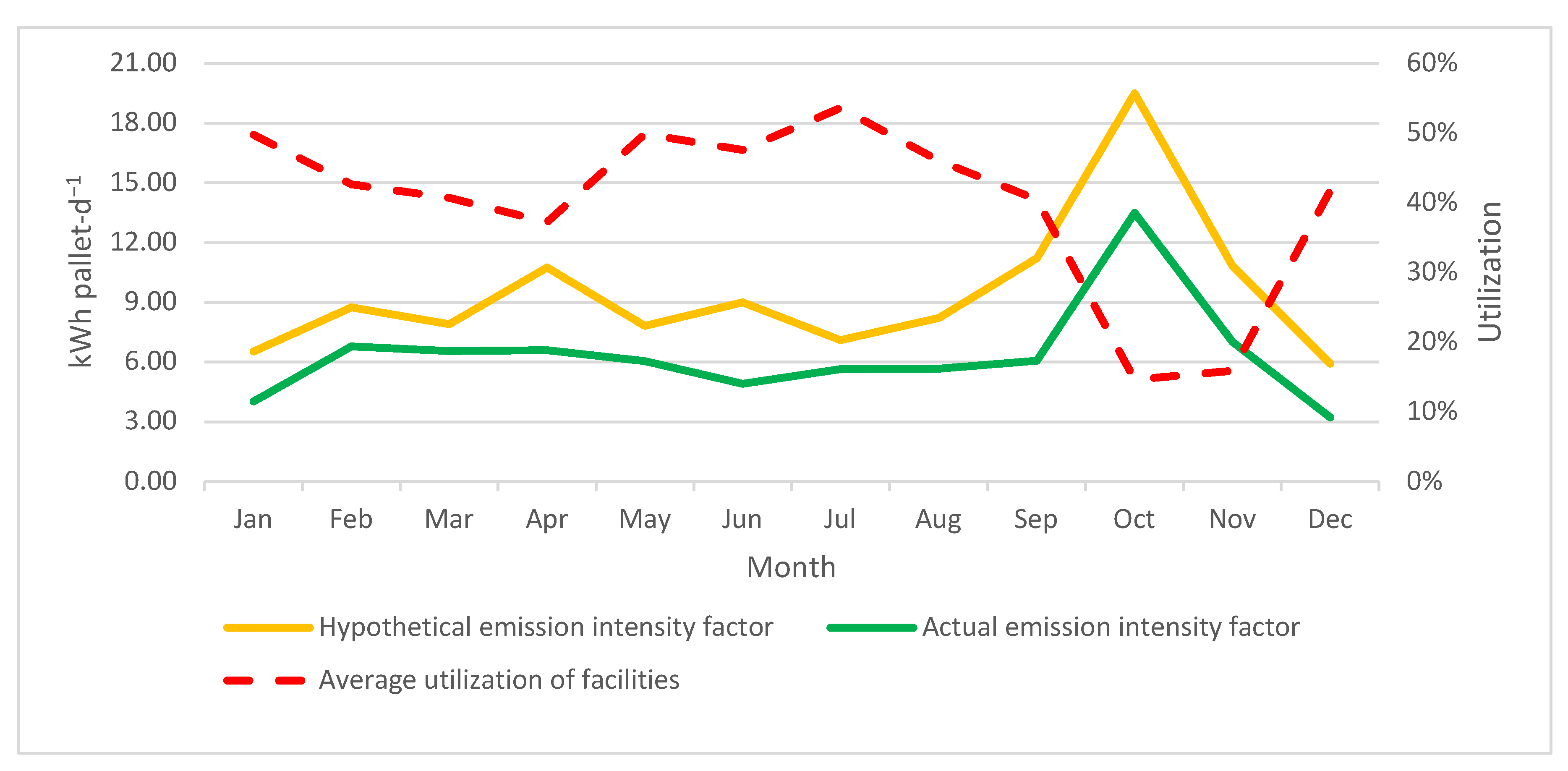The height and width of the screenshot is (771, 1568).
Task: Click the Utilization right axis title
Action: point(1490,272)
